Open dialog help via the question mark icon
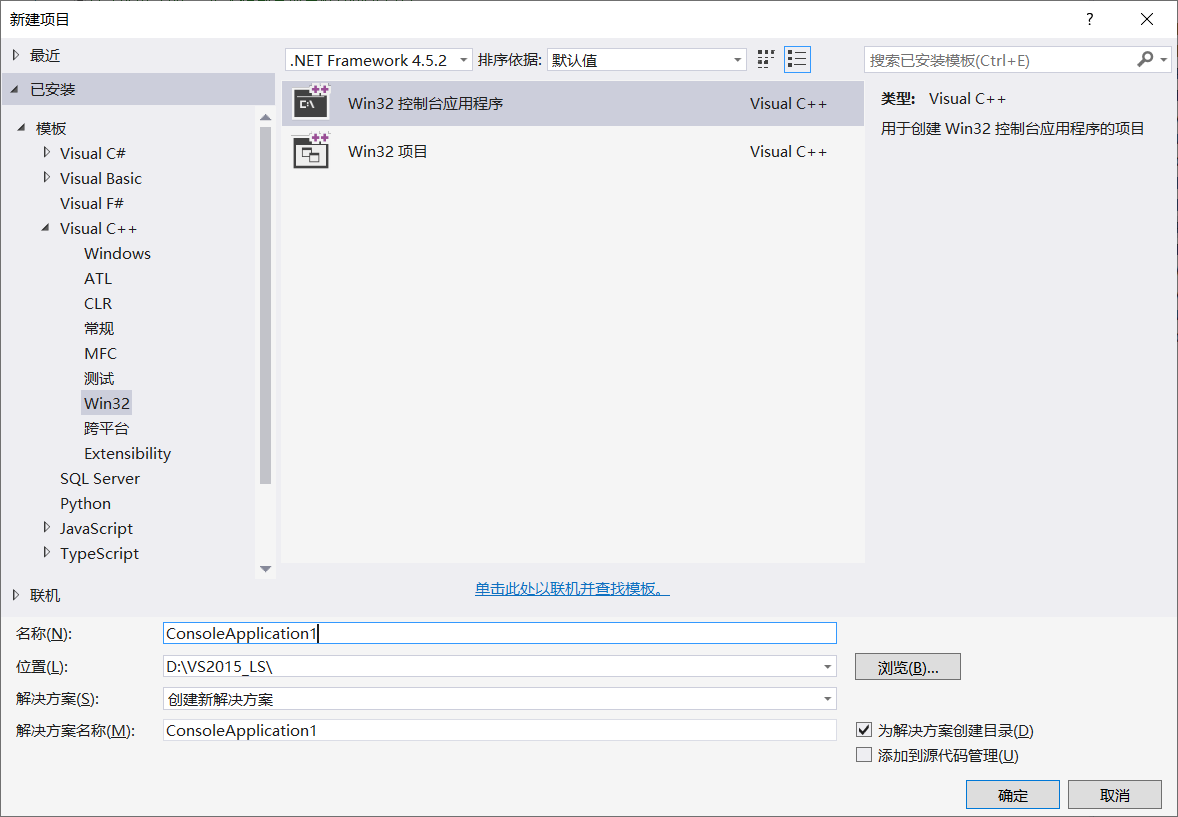Image resolution: width=1178 pixels, height=817 pixels. (x=1089, y=19)
